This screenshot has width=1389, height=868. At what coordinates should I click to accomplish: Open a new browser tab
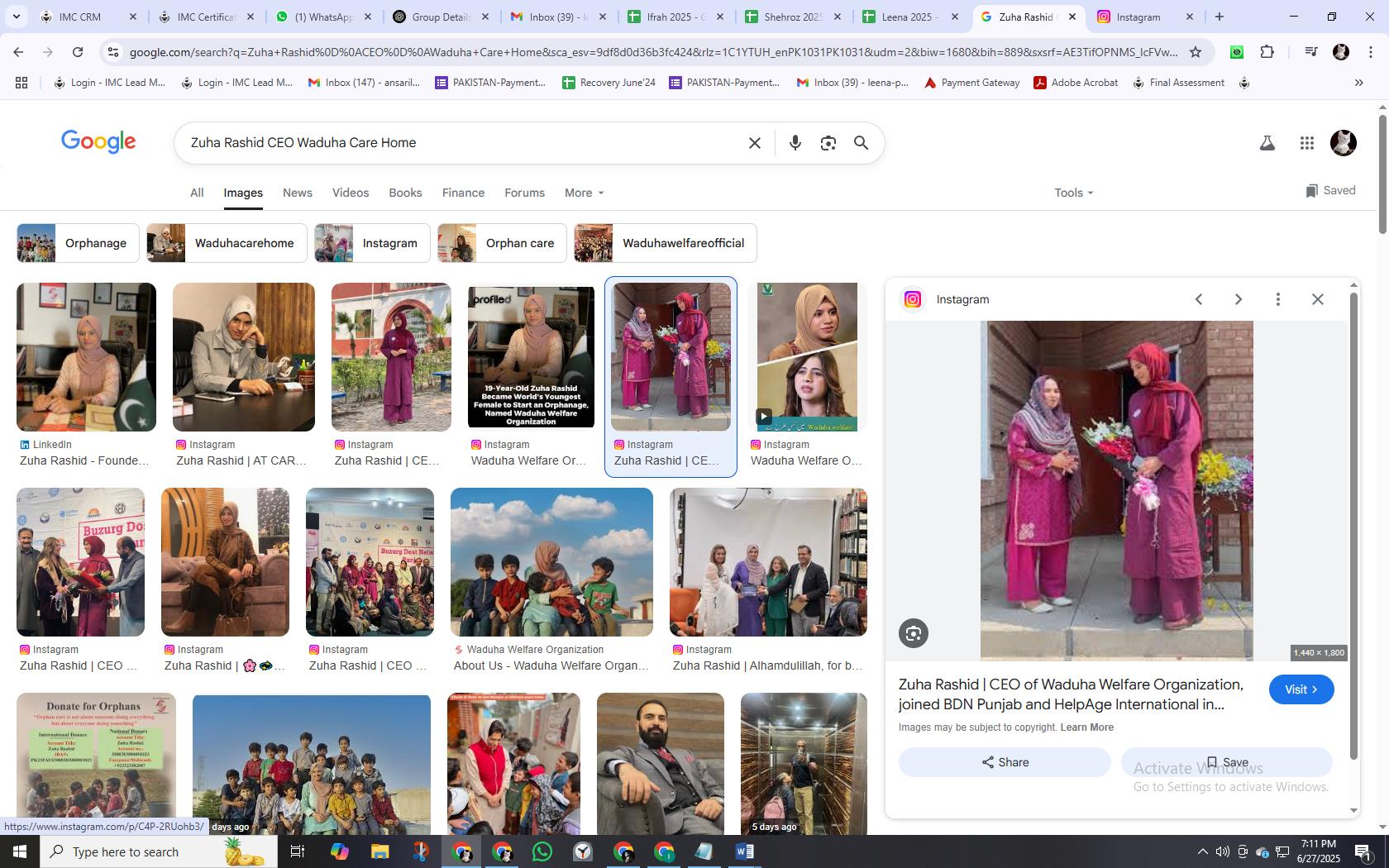(x=1219, y=17)
